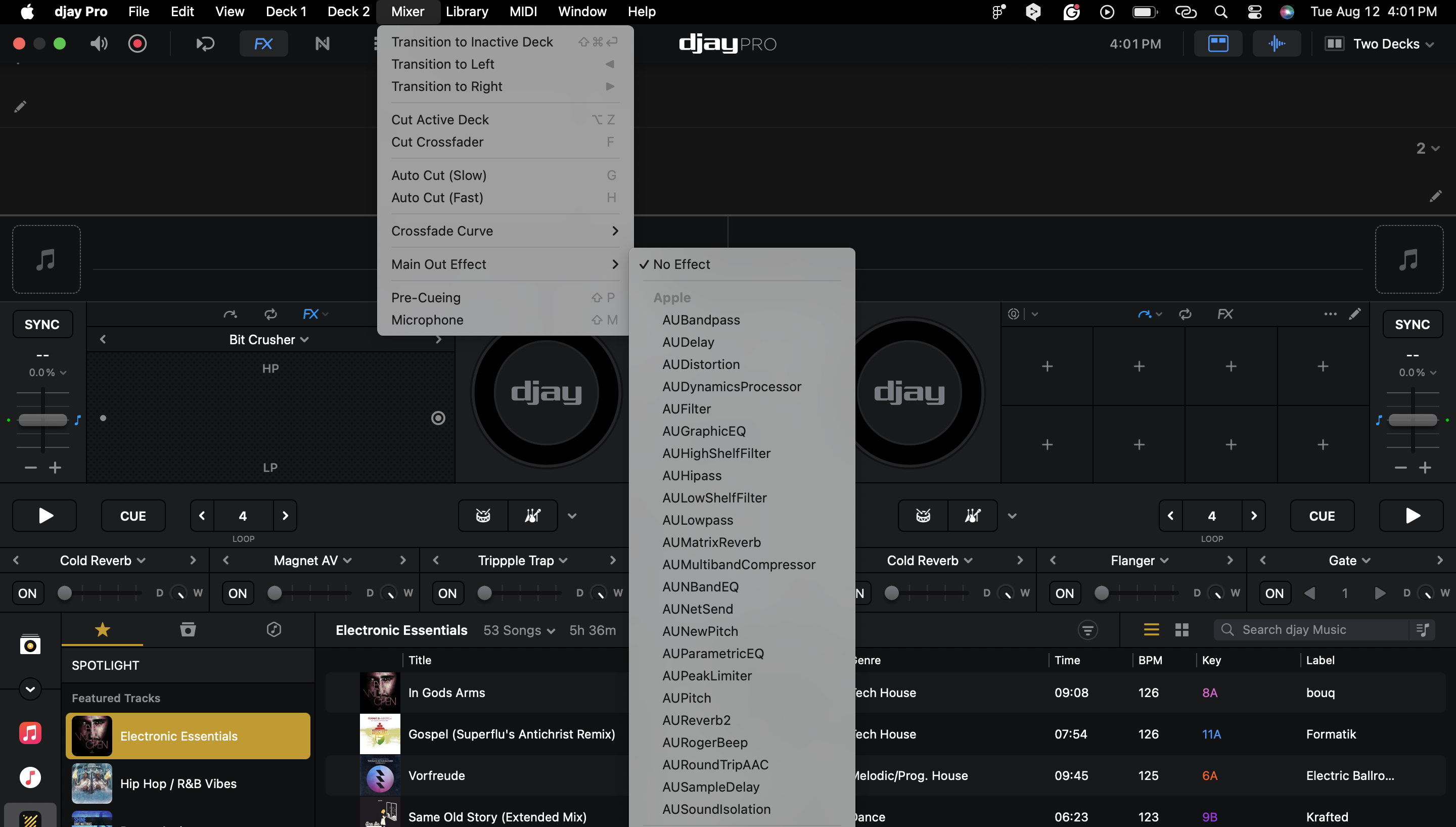Image resolution: width=1456 pixels, height=827 pixels.
Task: Click the volume speaker icon
Action: pos(99,44)
